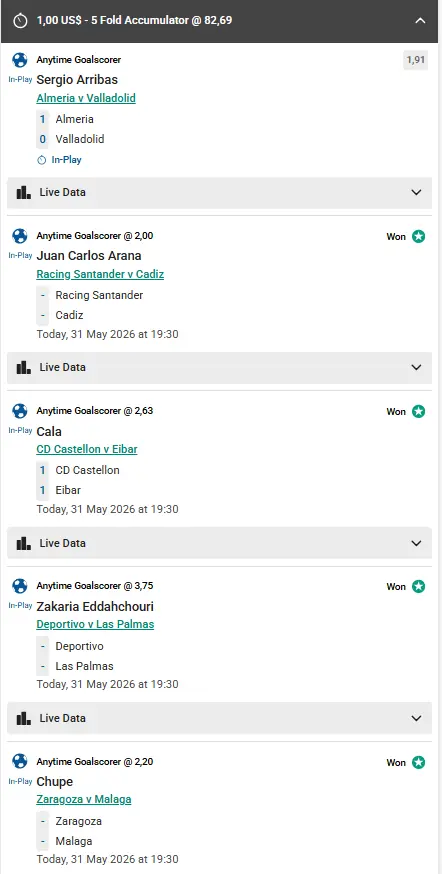Open the CD Castellon v Eibar link
Viewport: 442px width, 874px height.
tap(87, 449)
